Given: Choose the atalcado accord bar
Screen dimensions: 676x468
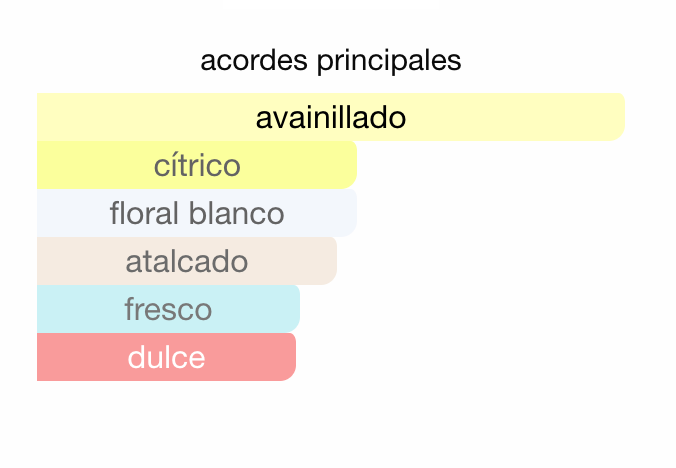Looking at the screenshot, I should click(187, 261).
